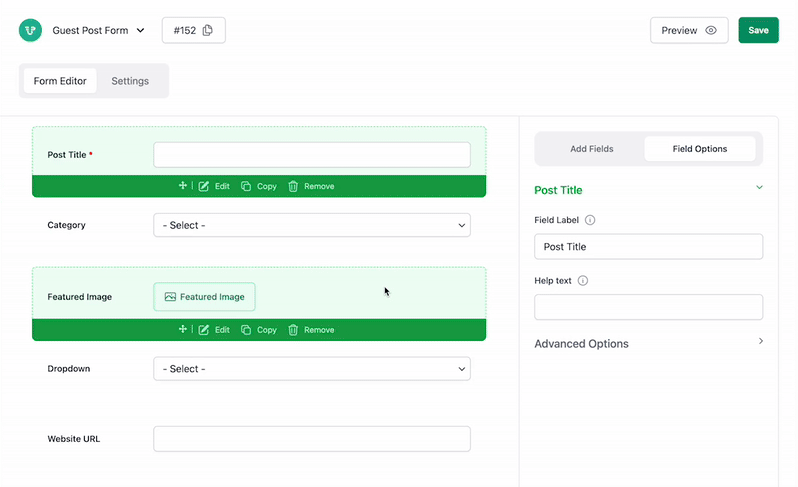Switch to the Settings tab

coord(130,81)
